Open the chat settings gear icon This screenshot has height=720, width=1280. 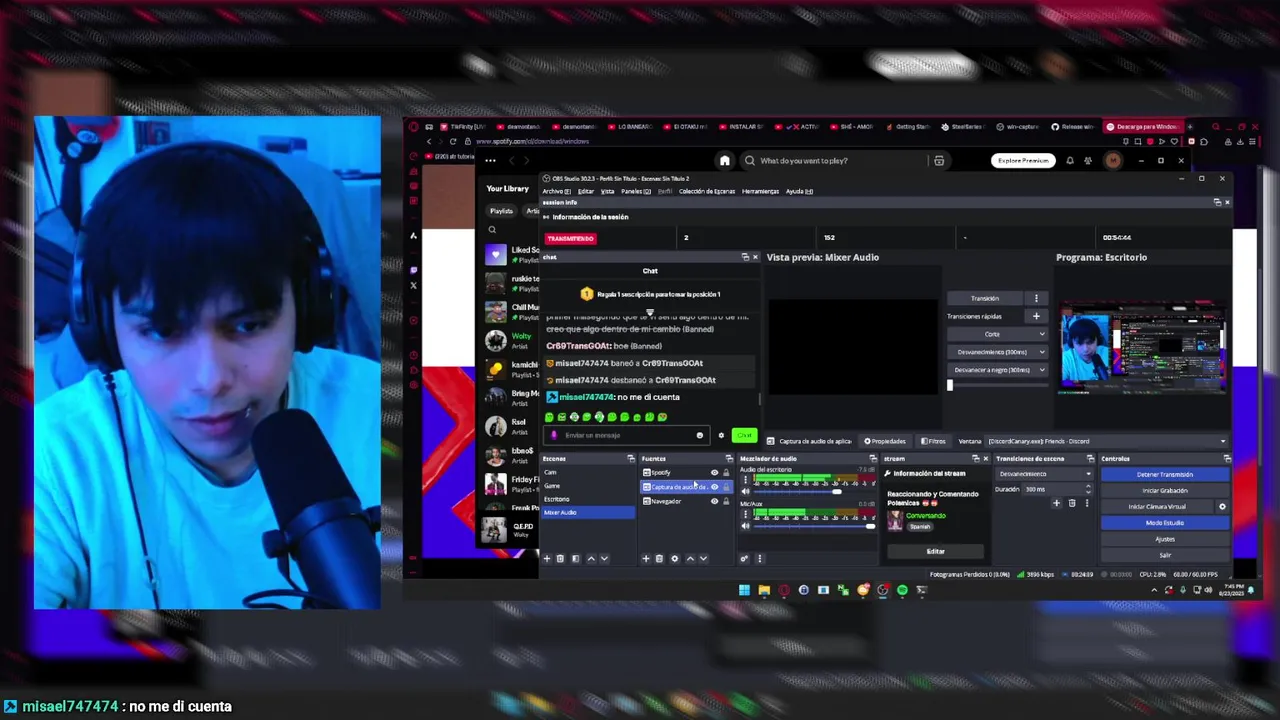coord(721,436)
